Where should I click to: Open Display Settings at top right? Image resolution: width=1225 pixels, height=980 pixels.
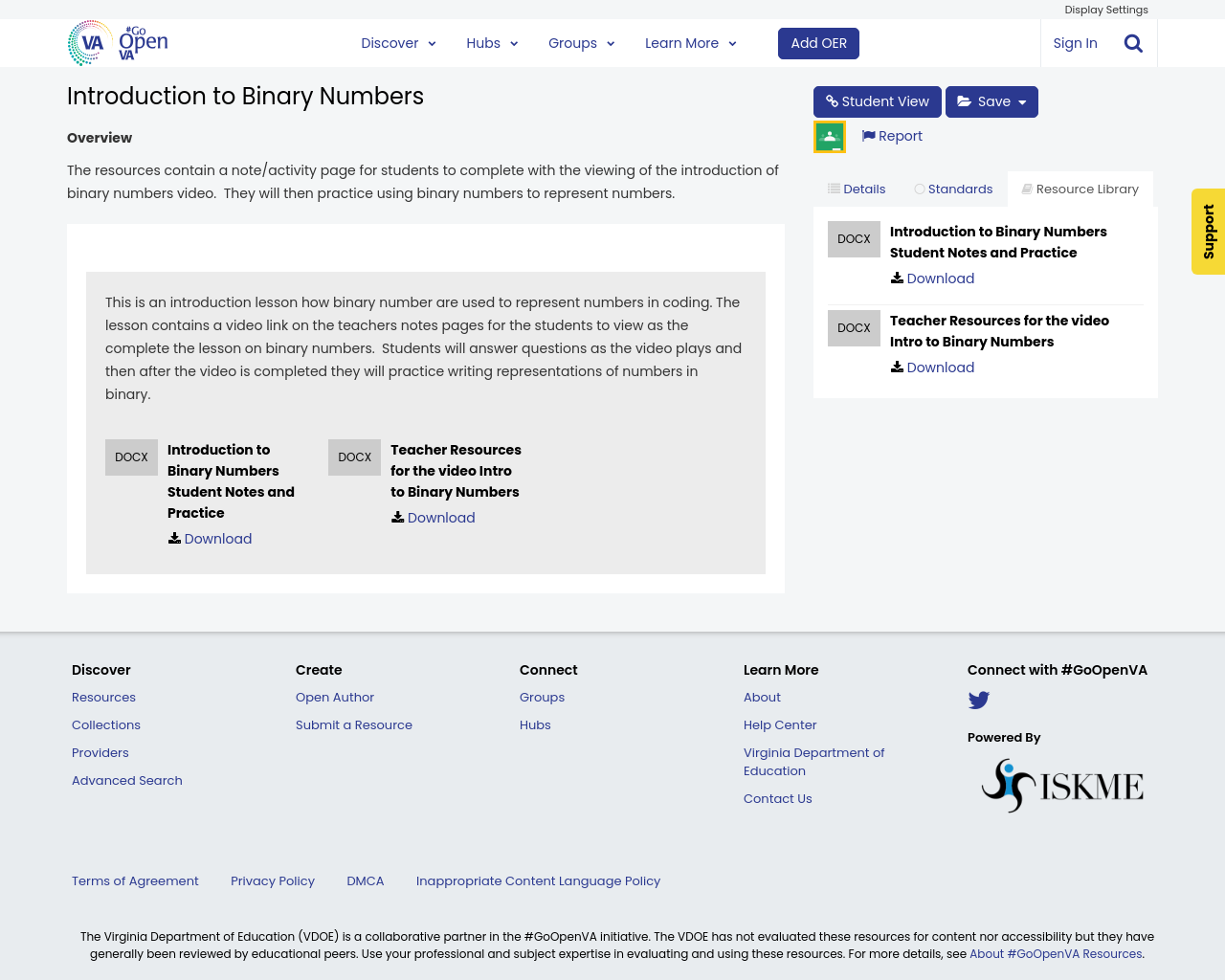click(x=1105, y=10)
